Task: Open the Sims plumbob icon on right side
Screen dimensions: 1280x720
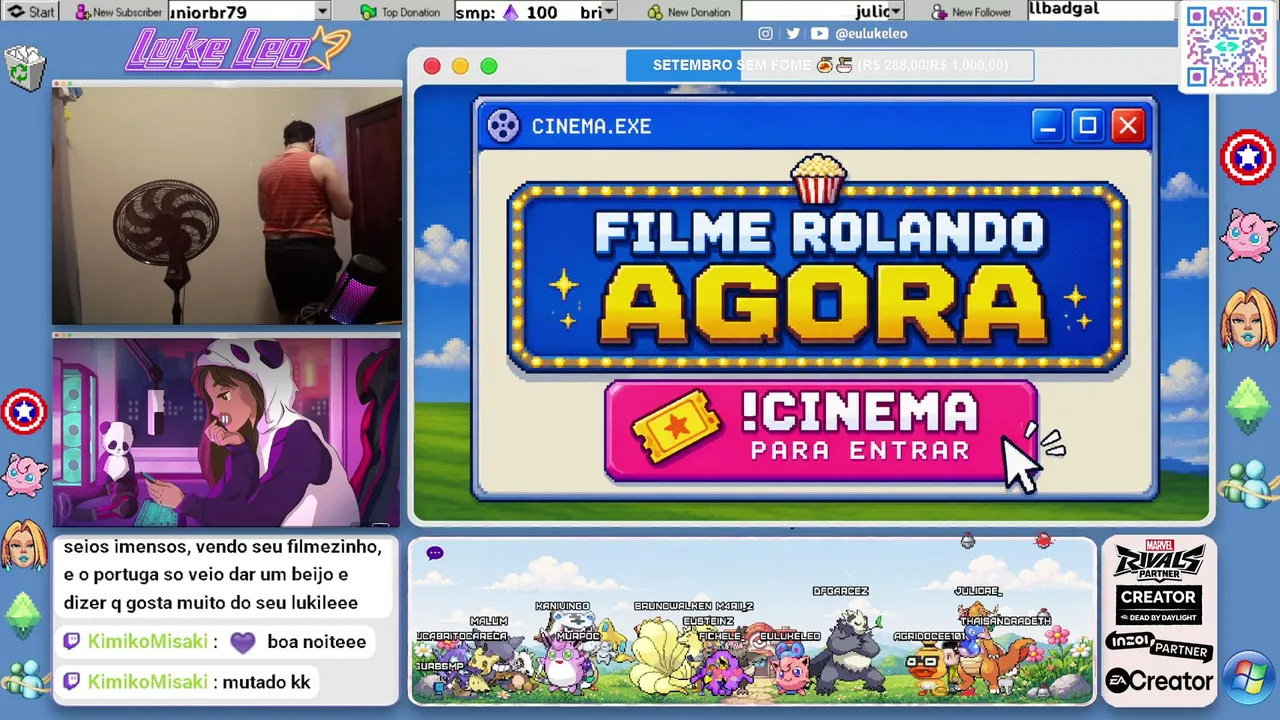Action: pyautogui.click(x=1248, y=405)
